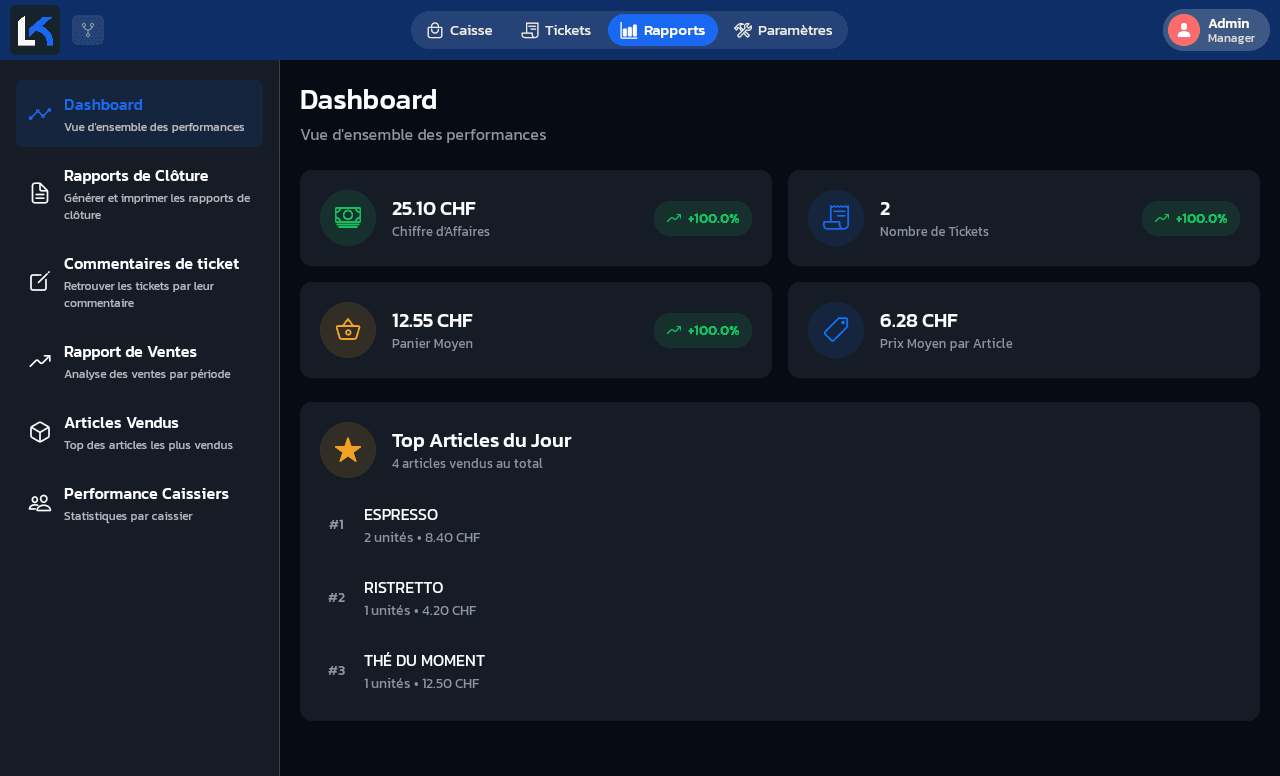Click the cube icon for Articles Vendus
Screen dimensions: 1280x776
(40, 432)
